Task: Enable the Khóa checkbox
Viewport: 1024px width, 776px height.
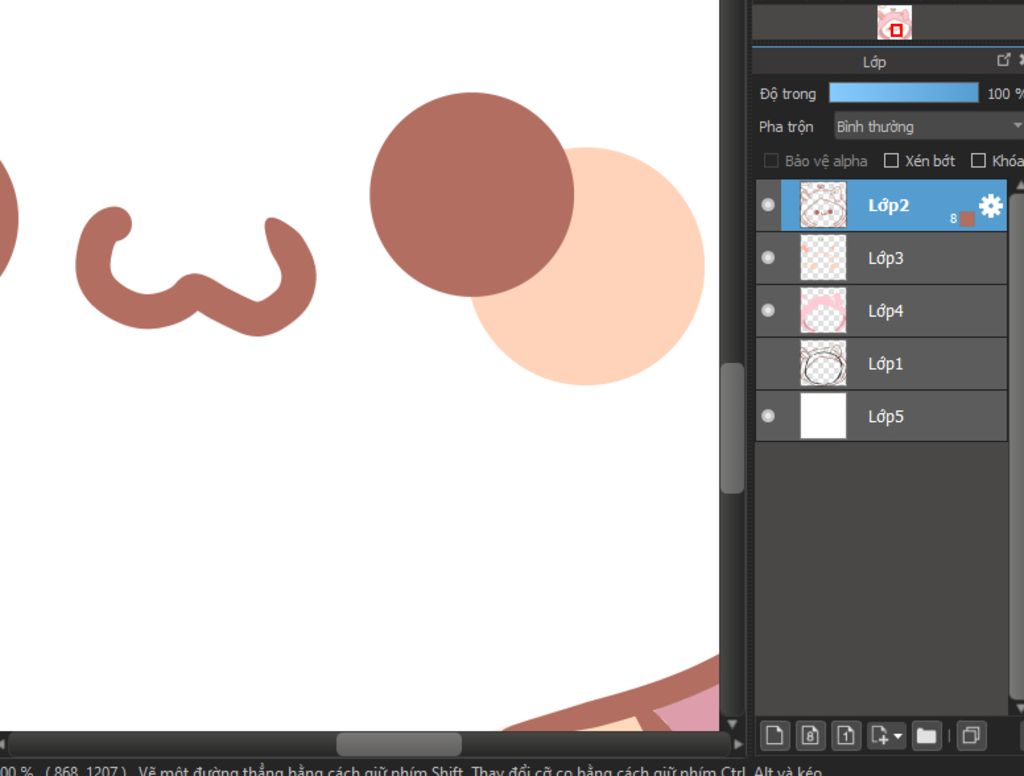Action: (978, 161)
